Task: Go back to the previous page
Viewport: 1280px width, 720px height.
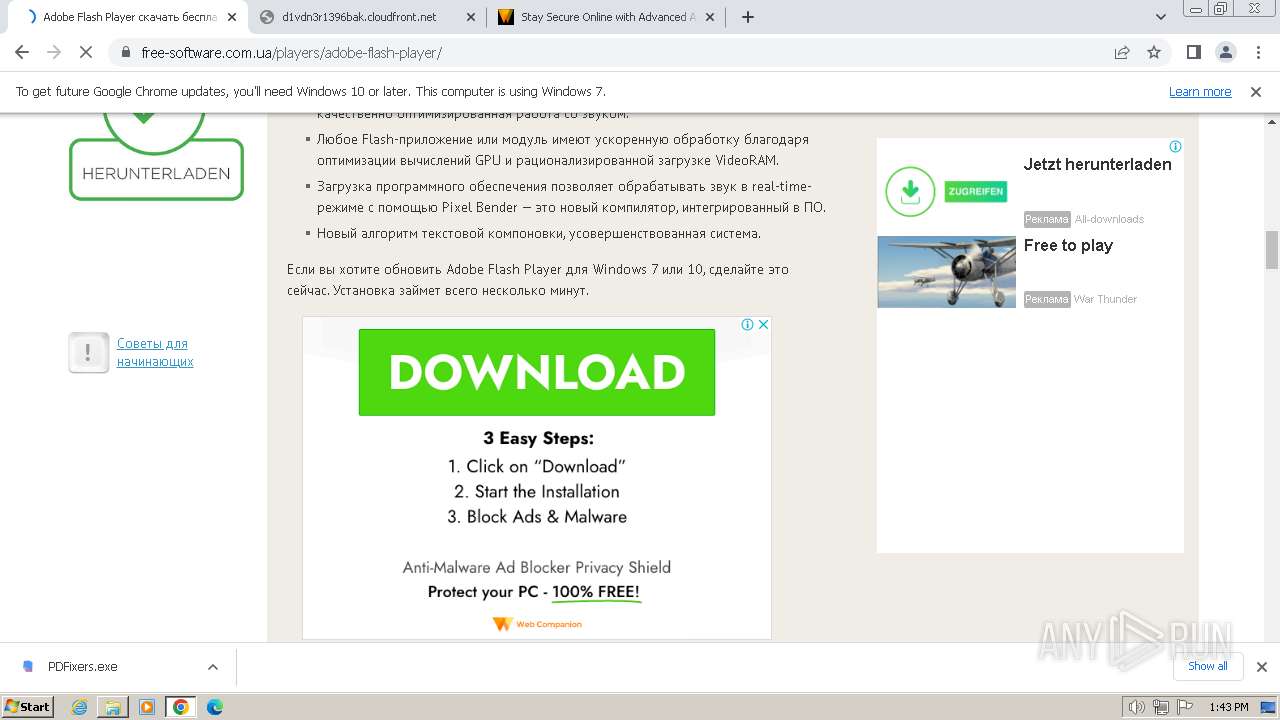Action: pyautogui.click(x=22, y=52)
